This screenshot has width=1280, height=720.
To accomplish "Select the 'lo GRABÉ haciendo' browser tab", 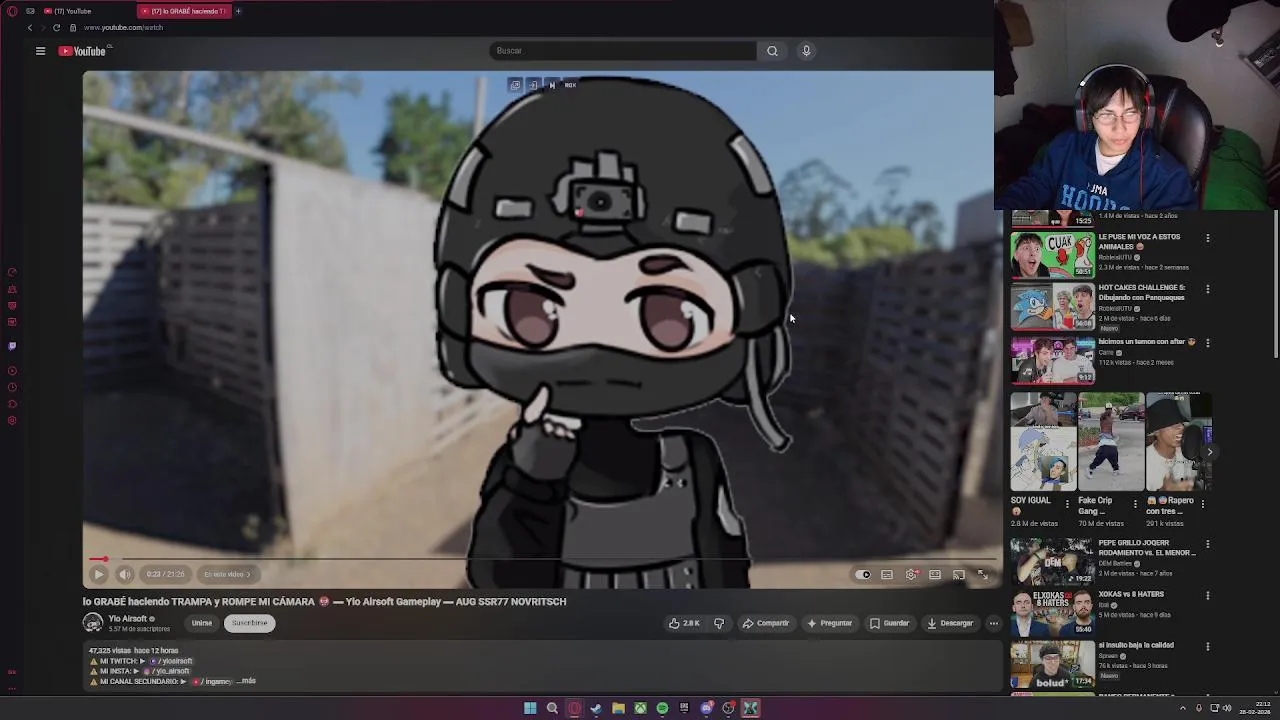I will pyautogui.click(x=183, y=11).
